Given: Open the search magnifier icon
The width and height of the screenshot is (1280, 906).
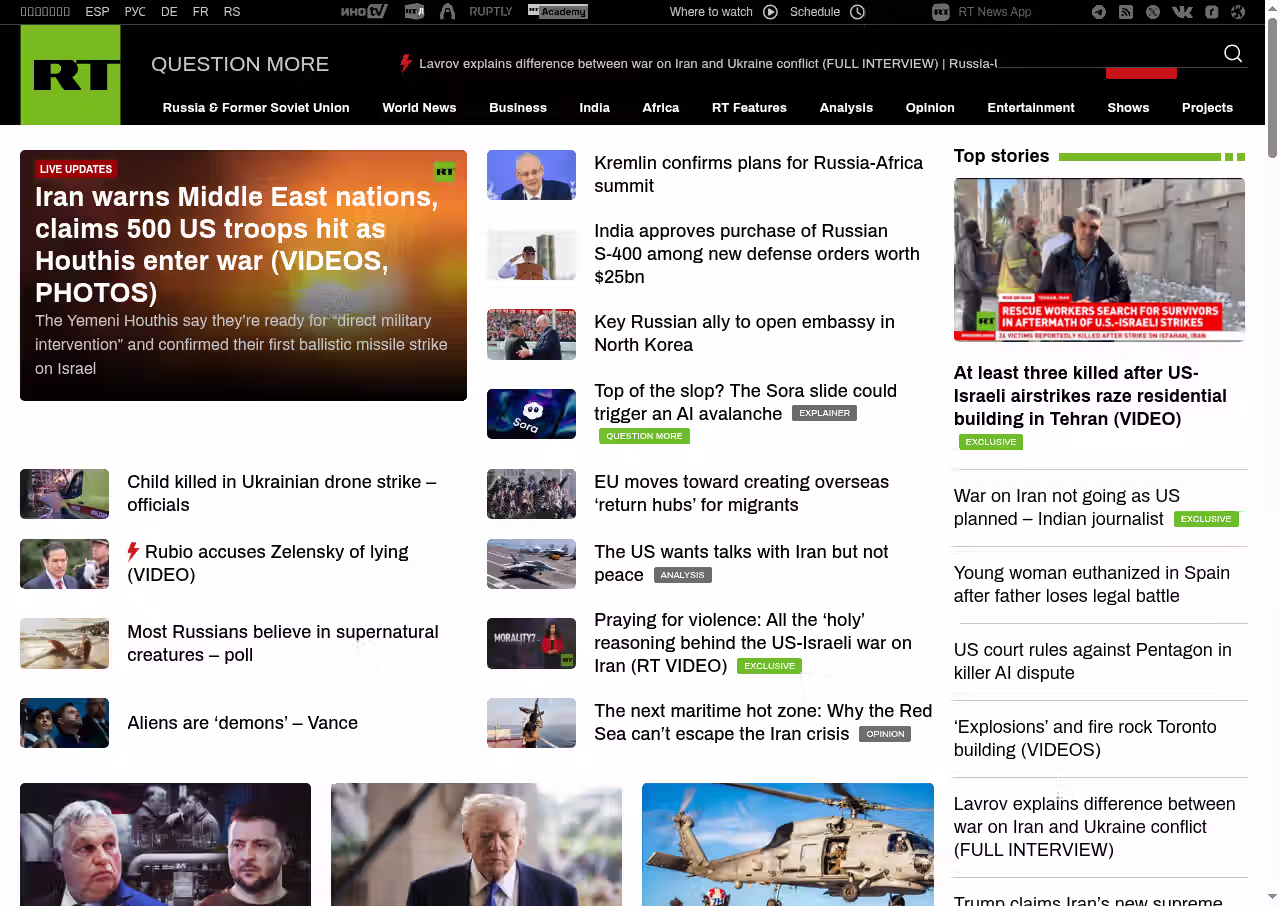Looking at the screenshot, I should (1233, 54).
